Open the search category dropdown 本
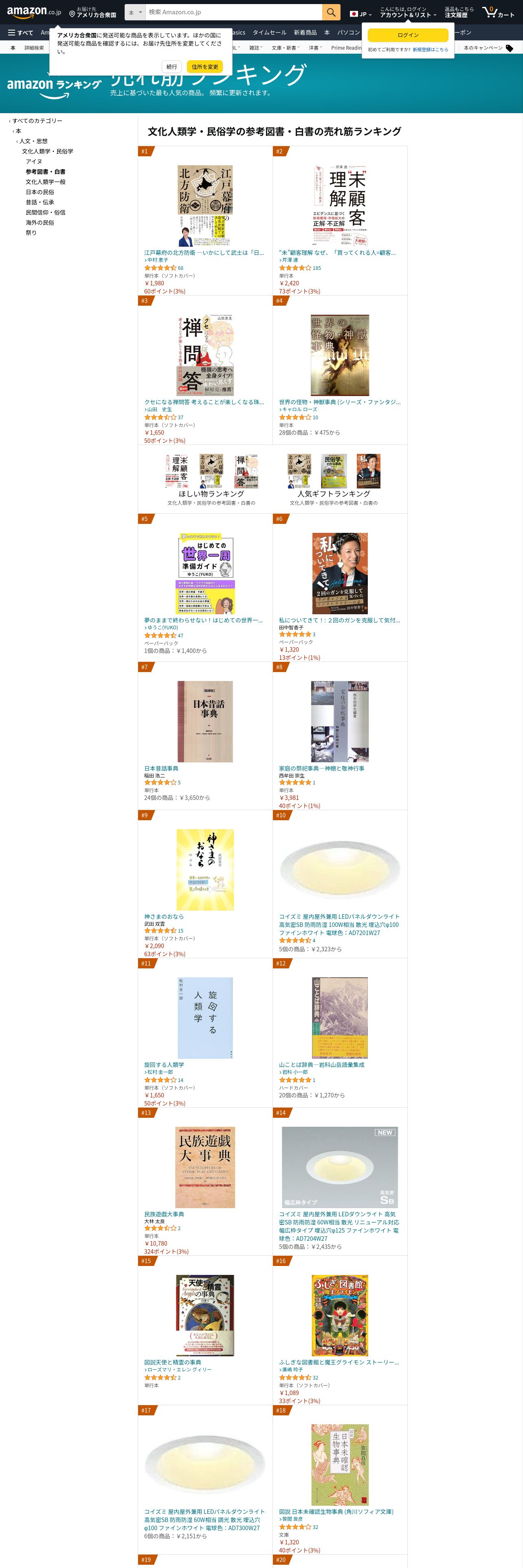Viewport: 523px width, 1568px height. click(134, 12)
